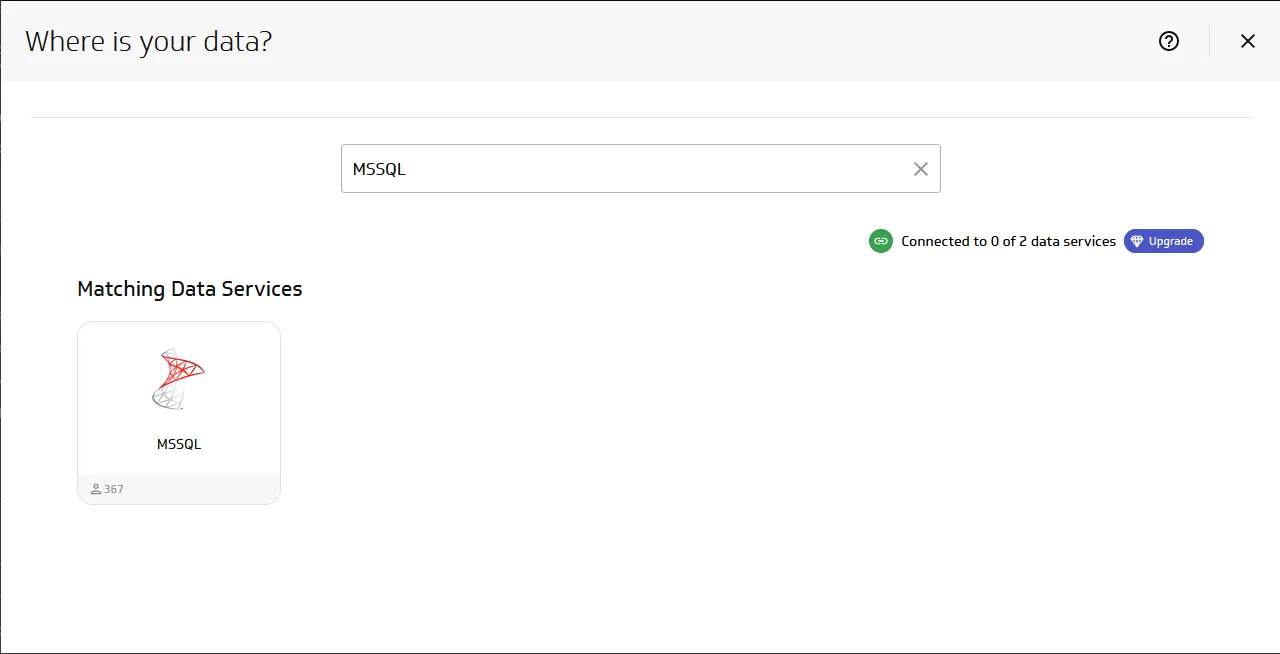Click the middle of the search box
Viewport: 1280px width, 654px height.
(x=640, y=169)
